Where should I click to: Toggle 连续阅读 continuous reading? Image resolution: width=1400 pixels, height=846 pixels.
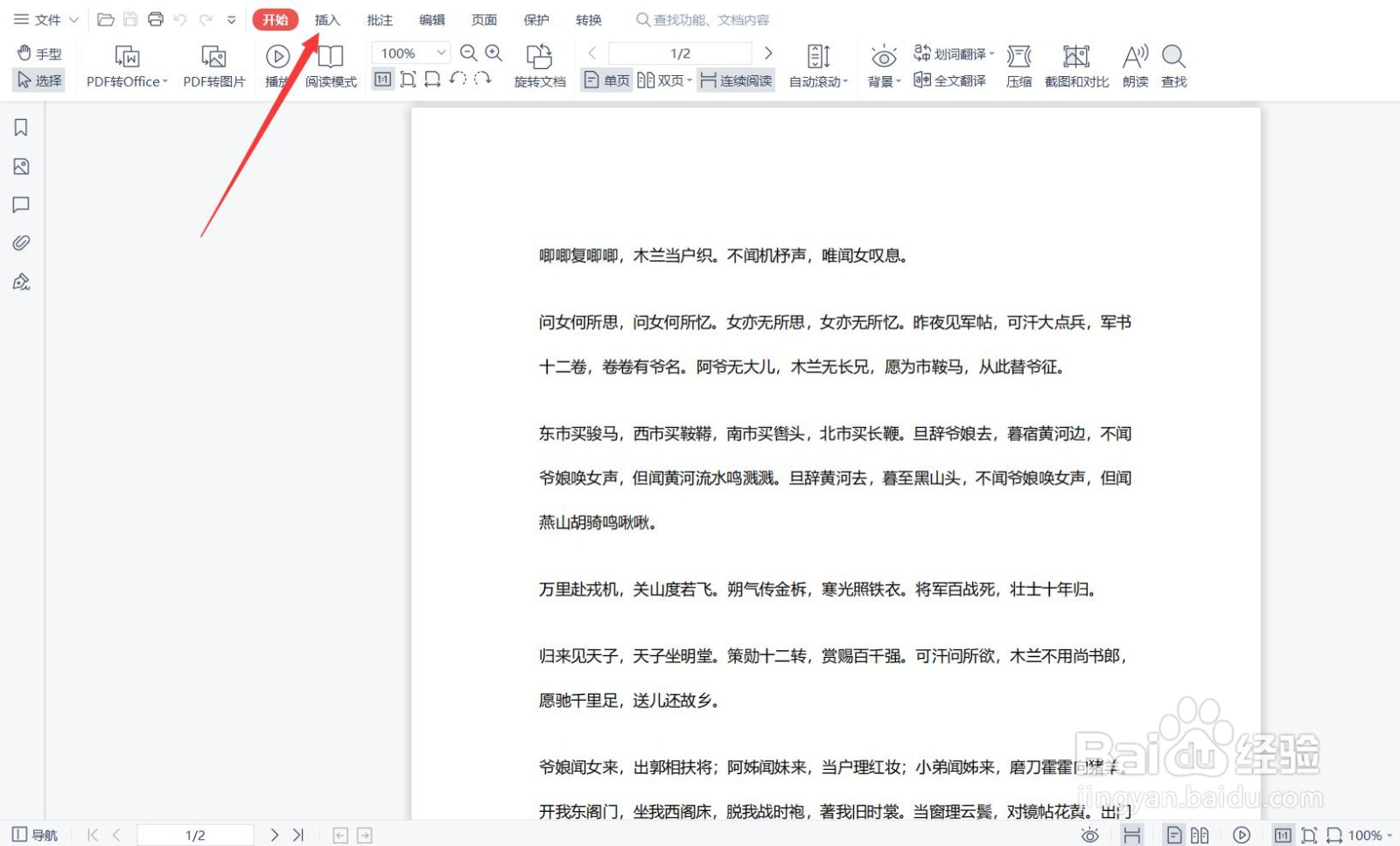(x=736, y=80)
